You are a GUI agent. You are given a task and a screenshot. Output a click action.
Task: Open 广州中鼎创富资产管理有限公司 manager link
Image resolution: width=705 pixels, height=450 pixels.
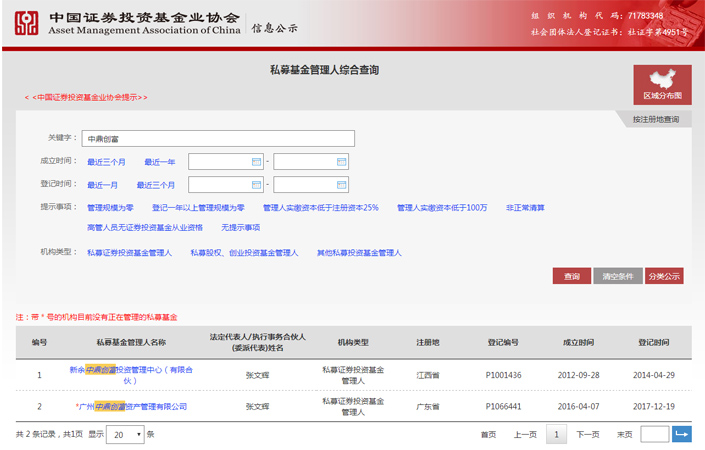pos(133,406)
